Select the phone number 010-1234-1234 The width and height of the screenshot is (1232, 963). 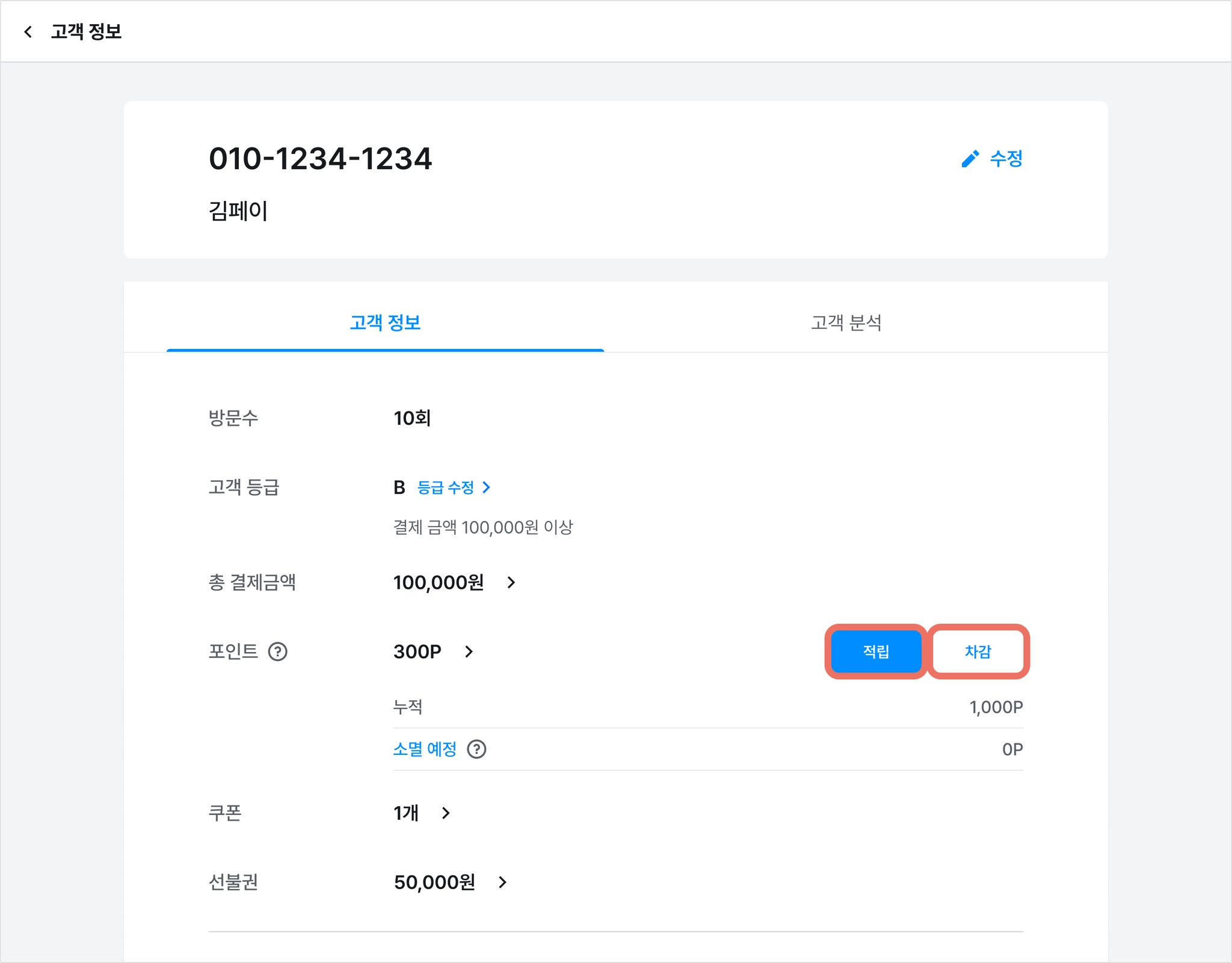[320, 159]
